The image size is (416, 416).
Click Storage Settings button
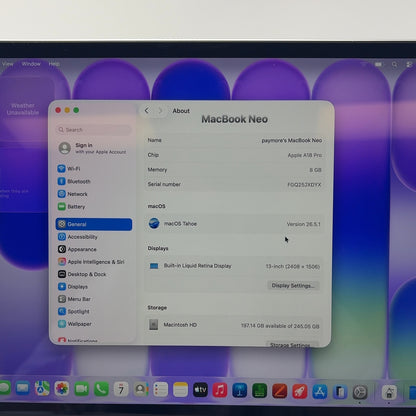pos(290,345)
